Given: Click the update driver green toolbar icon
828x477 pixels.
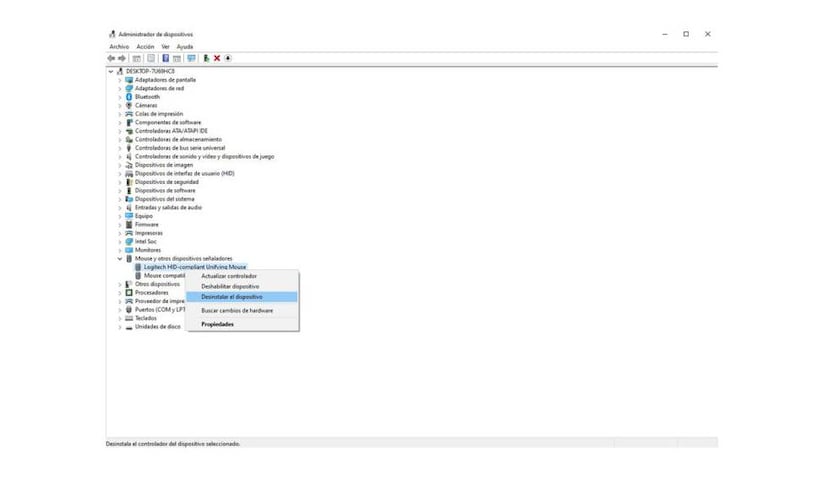Looking at the screenshot, I should point(206,58).
